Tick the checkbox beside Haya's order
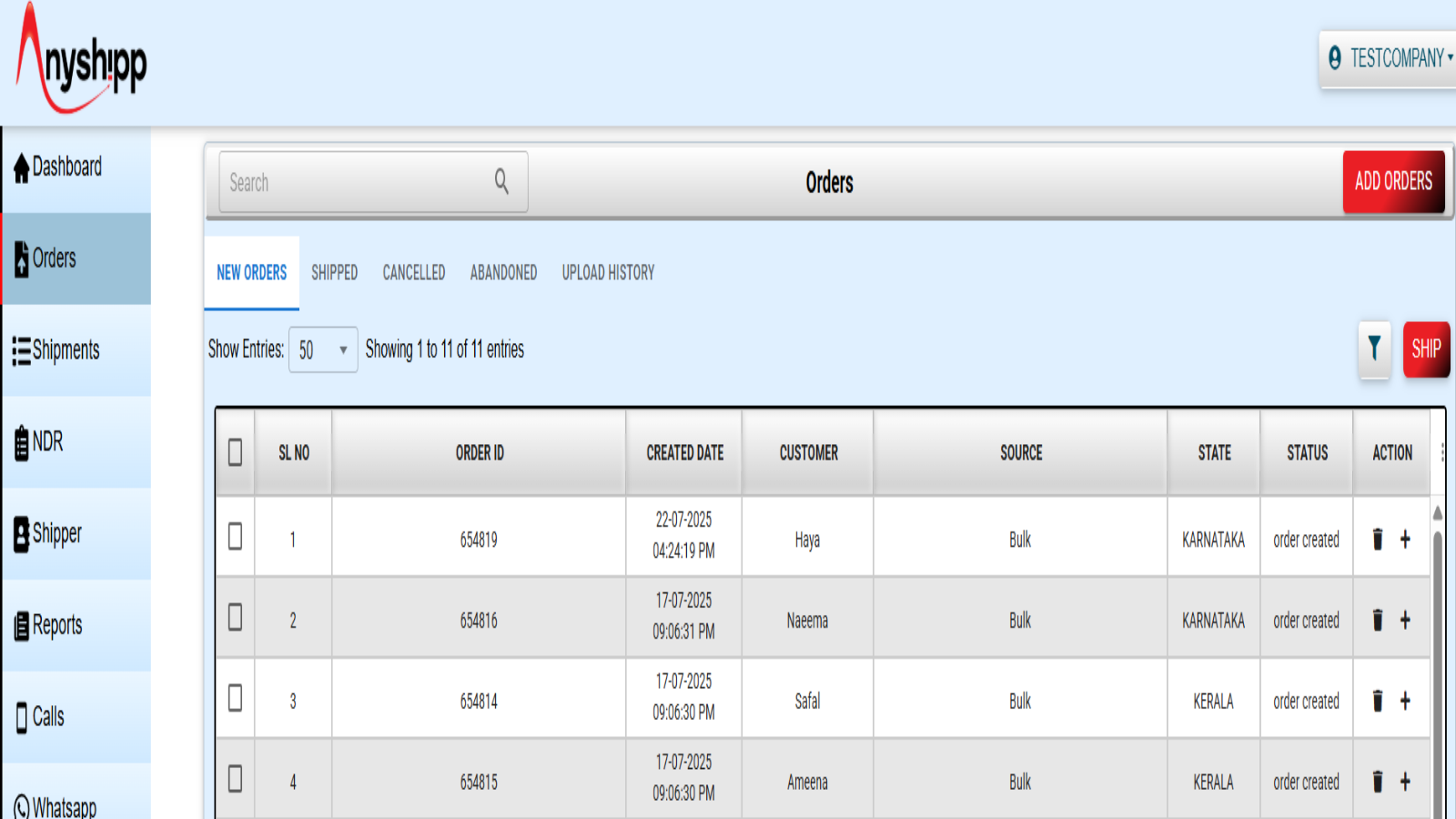This screenshot has height=819, width=1456. tap(234, 536)
